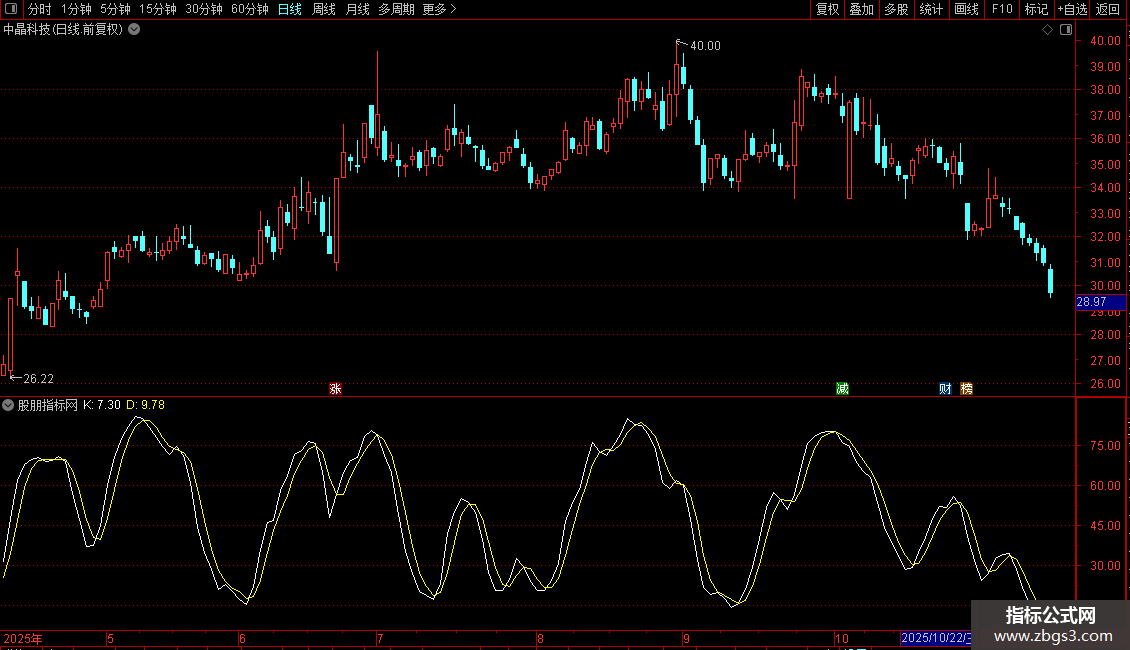Viewport: 1130px width, 650px height.
Task: Click the 2025/10/22 date marker on timeline
Action: pos(934,637)
